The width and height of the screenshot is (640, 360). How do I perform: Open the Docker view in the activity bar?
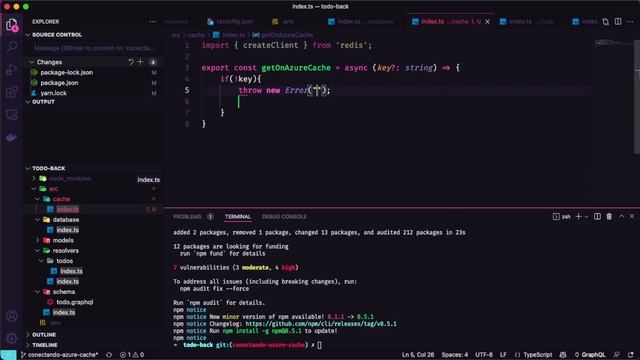click(x=12, y=138)
